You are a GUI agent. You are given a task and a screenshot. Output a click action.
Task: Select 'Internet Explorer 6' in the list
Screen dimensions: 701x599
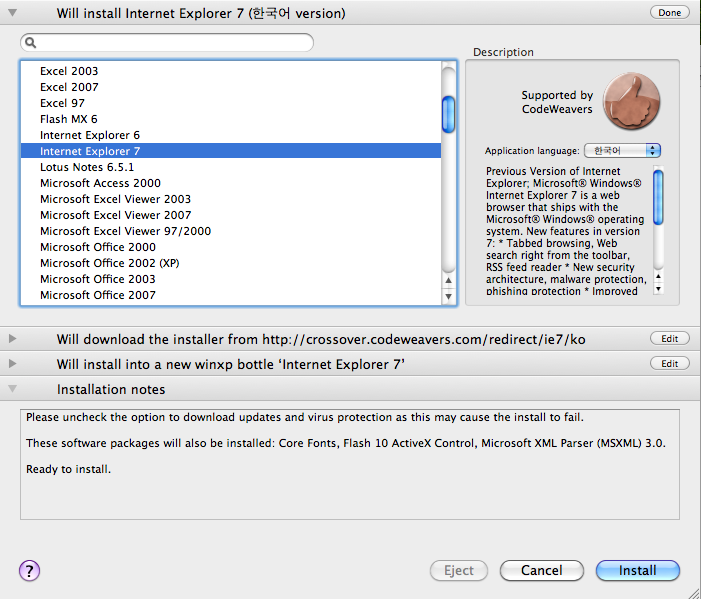click(231, 135)
